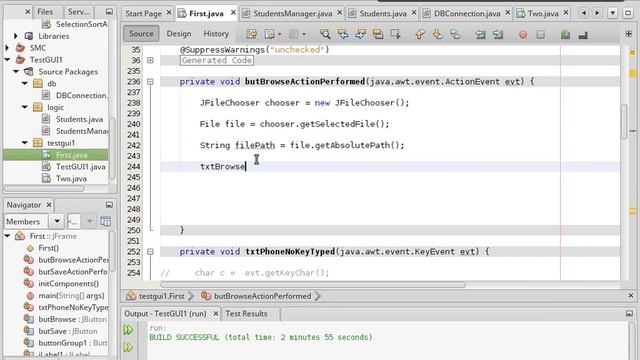This screenshot has height=360, width=640.
Task: Click the horizontal scrollbar of the editor
Action: click(x=313, y=284)
